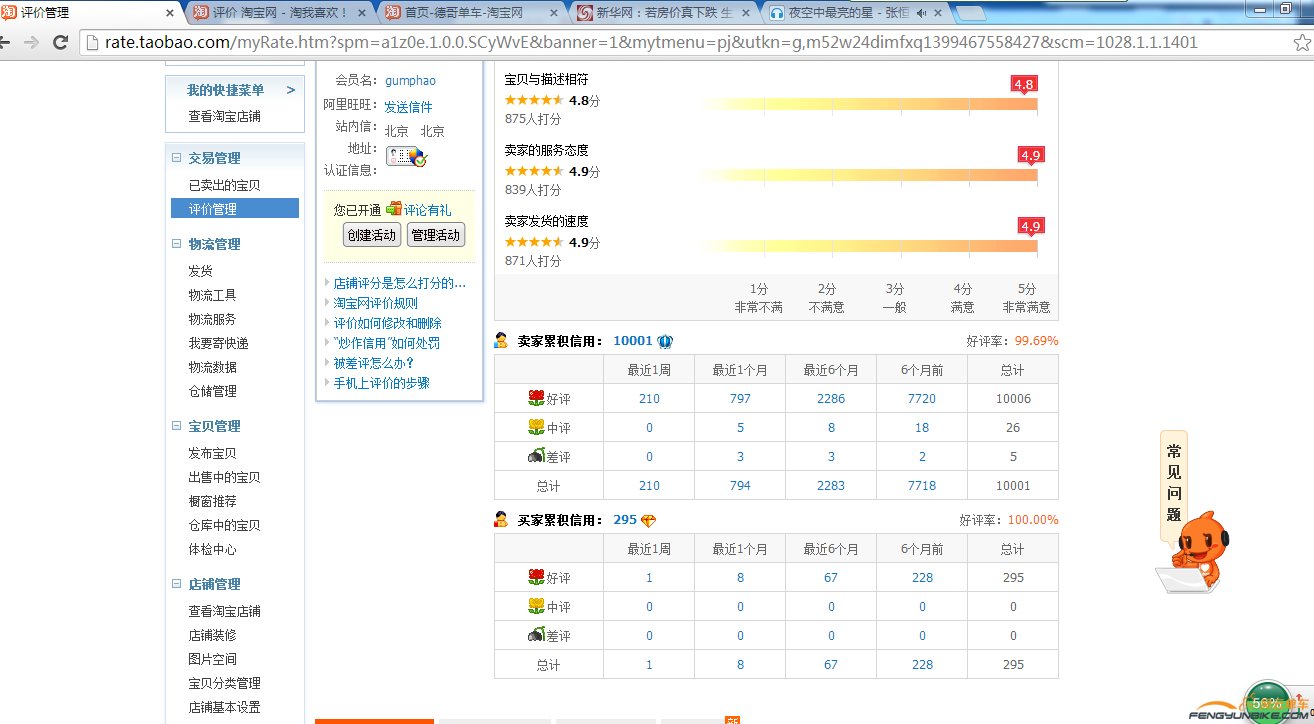Reload the page with the refresh icon
The image size is (1314, 724).
click(60, 43)
